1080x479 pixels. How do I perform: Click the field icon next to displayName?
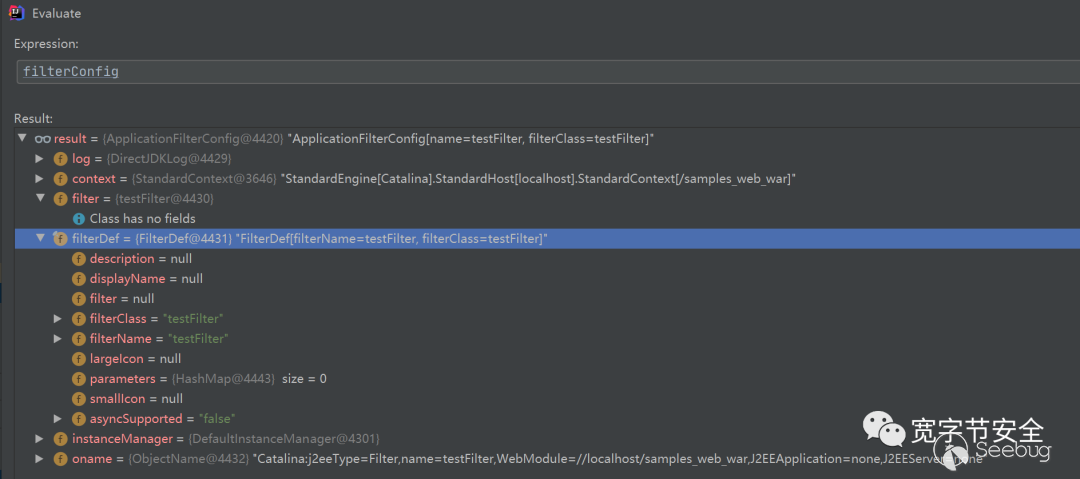pyautogui.click(x=79, y=278)
